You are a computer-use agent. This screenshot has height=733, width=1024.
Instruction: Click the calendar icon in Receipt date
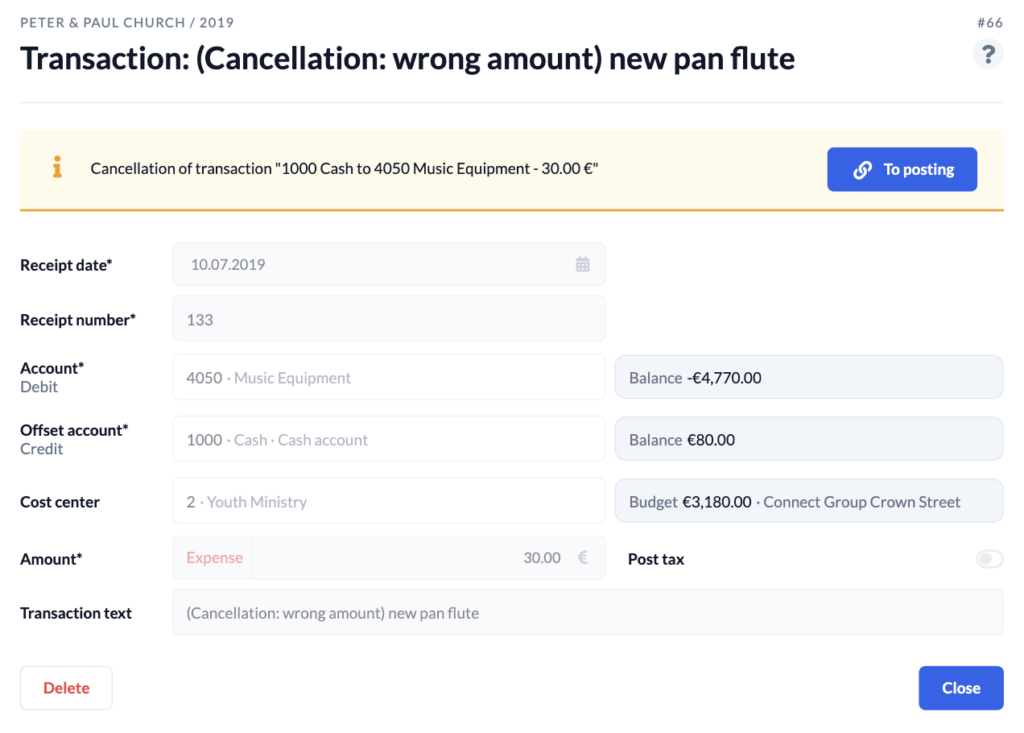583,265
